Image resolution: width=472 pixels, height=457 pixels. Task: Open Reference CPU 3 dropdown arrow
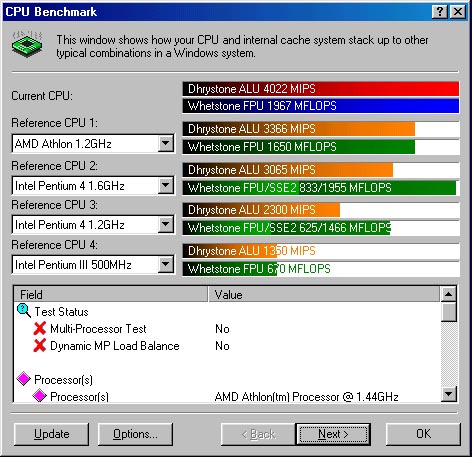165,224
